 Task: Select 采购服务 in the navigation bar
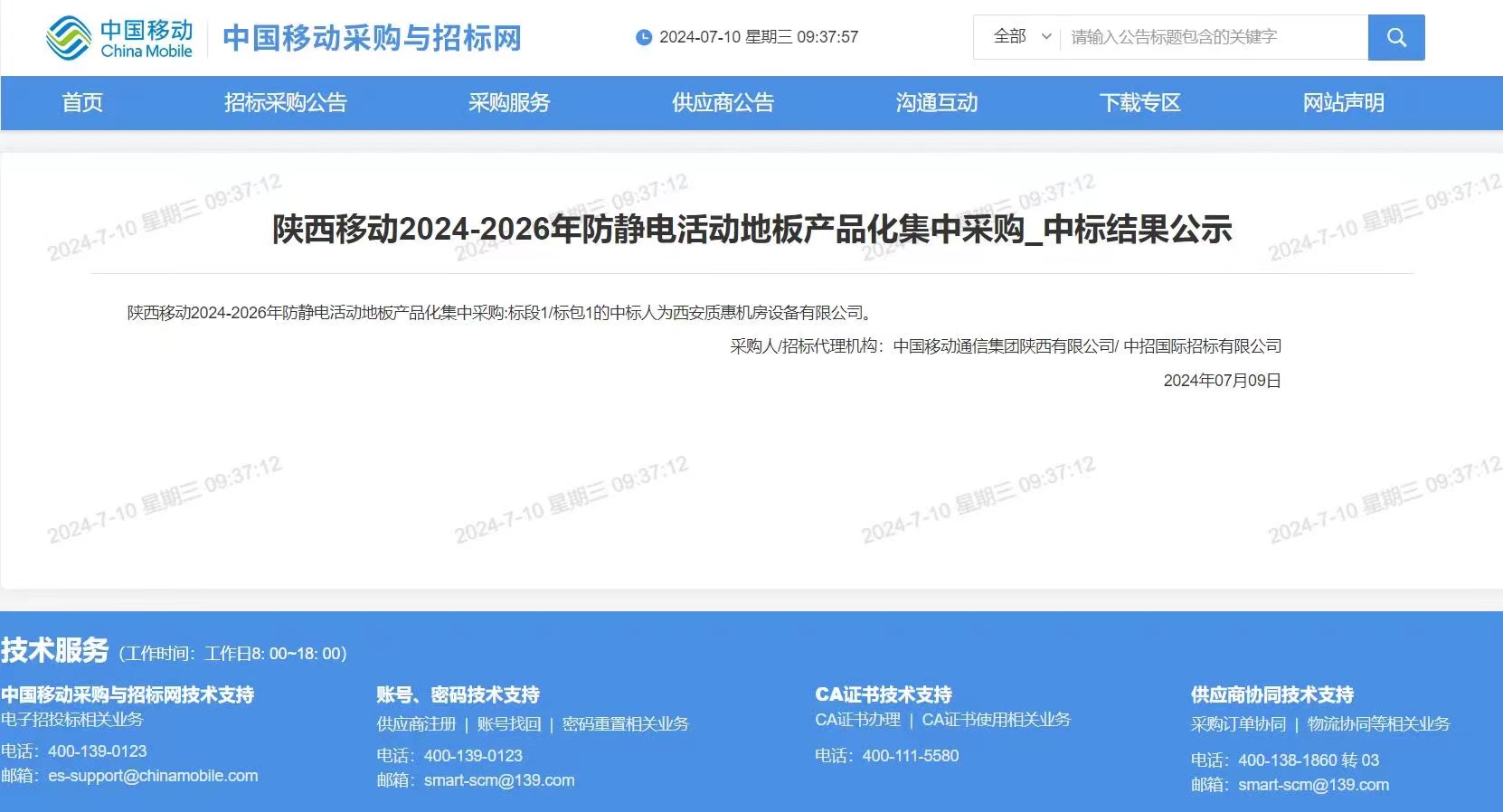(x=509, y=103)
